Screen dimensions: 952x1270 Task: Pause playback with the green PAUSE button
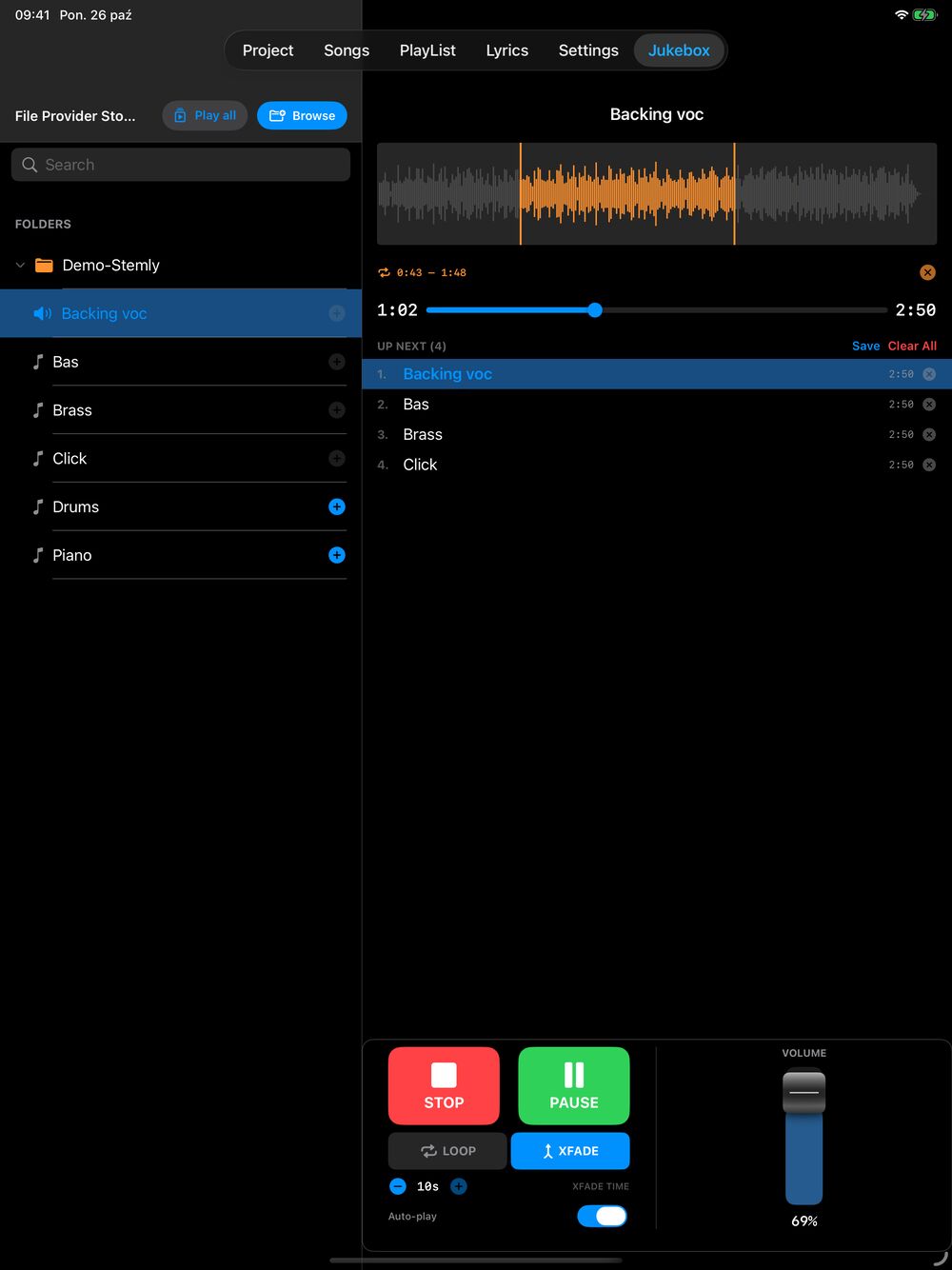coord(574,1086)
